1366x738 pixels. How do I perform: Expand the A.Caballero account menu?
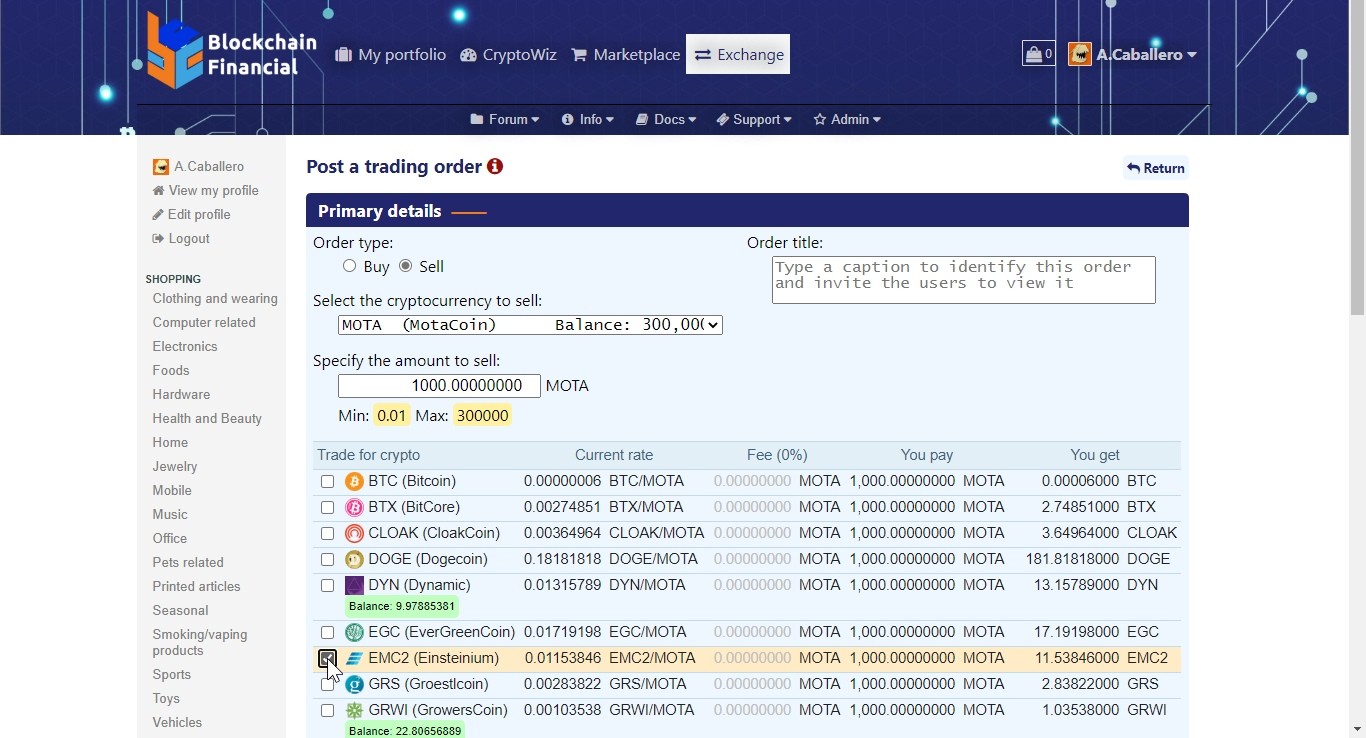click(1133, 54)
